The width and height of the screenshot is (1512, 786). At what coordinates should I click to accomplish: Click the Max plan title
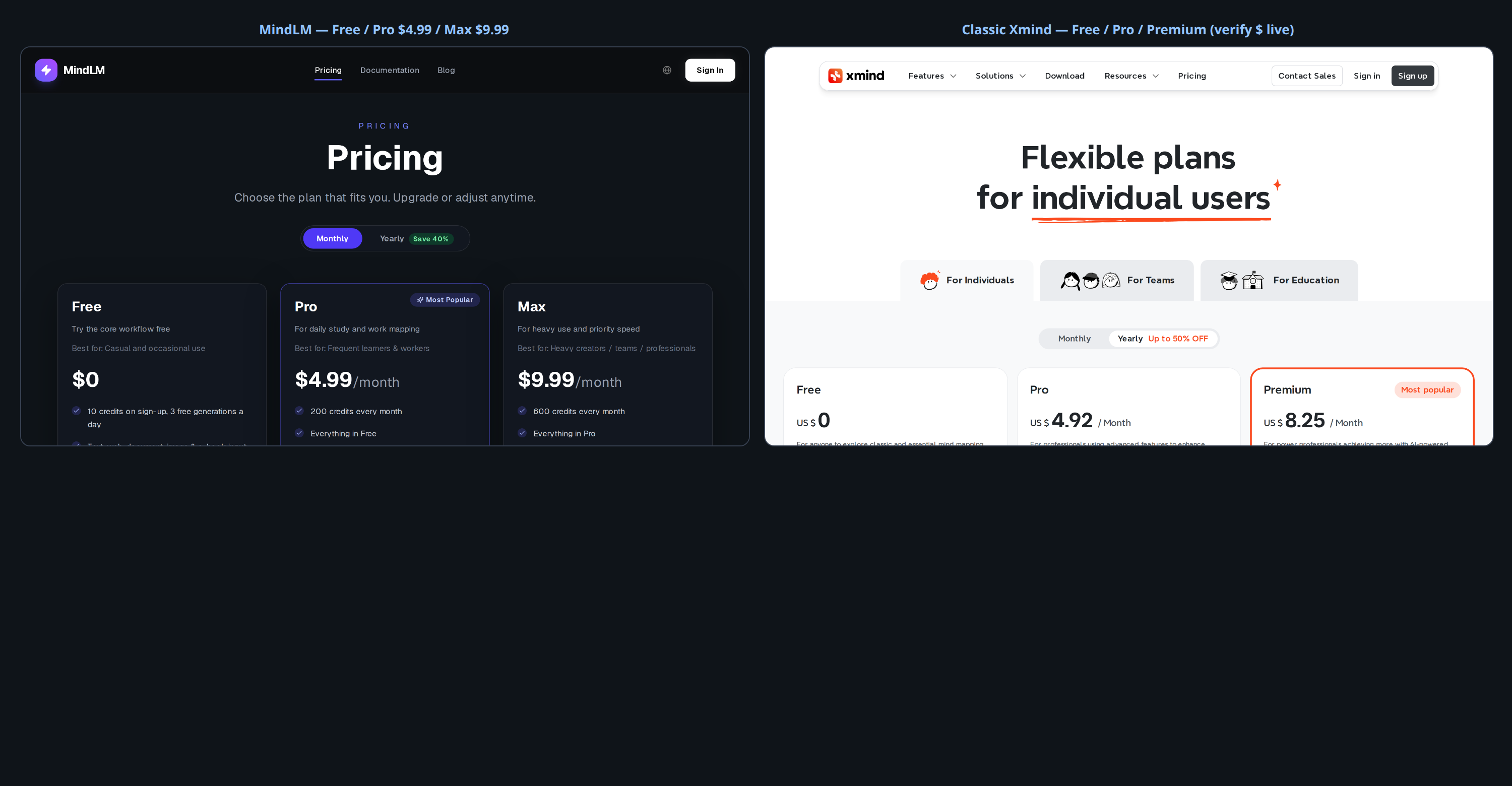tap(531, 307)
